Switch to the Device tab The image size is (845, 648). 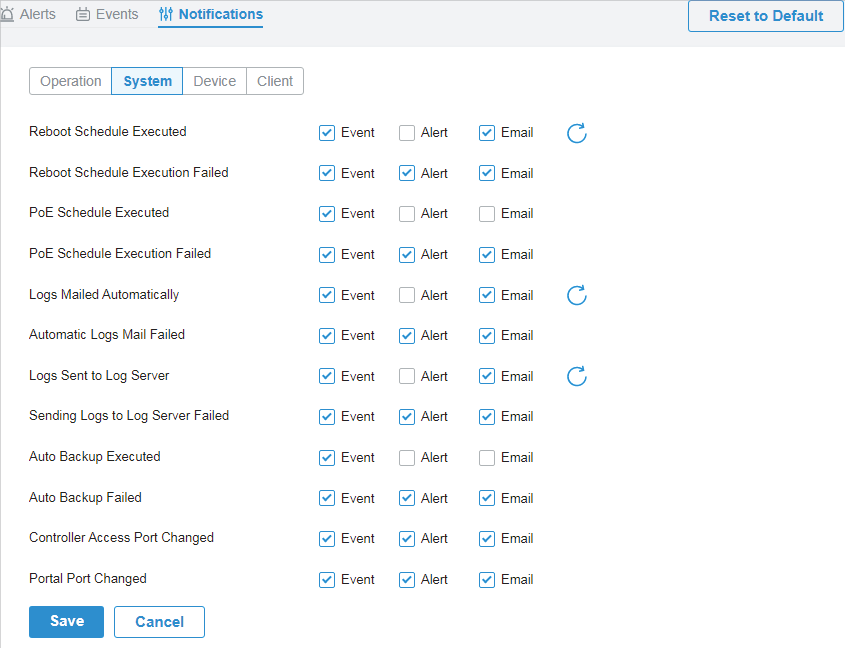click(214, 81)
